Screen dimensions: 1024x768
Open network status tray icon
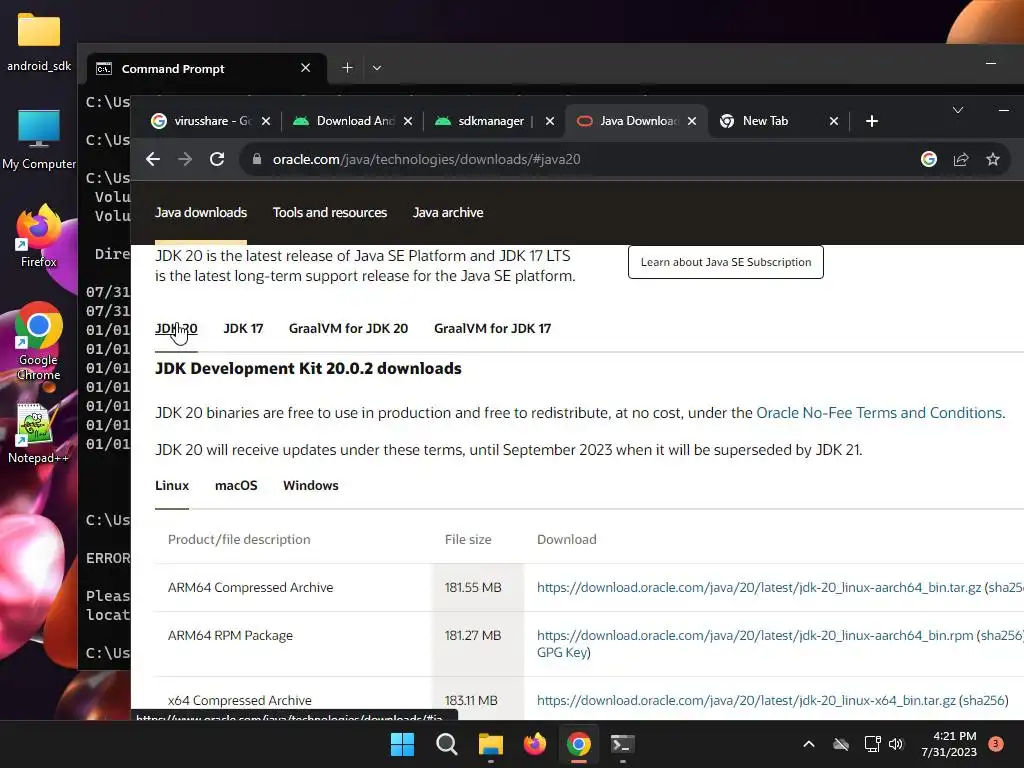872,744
